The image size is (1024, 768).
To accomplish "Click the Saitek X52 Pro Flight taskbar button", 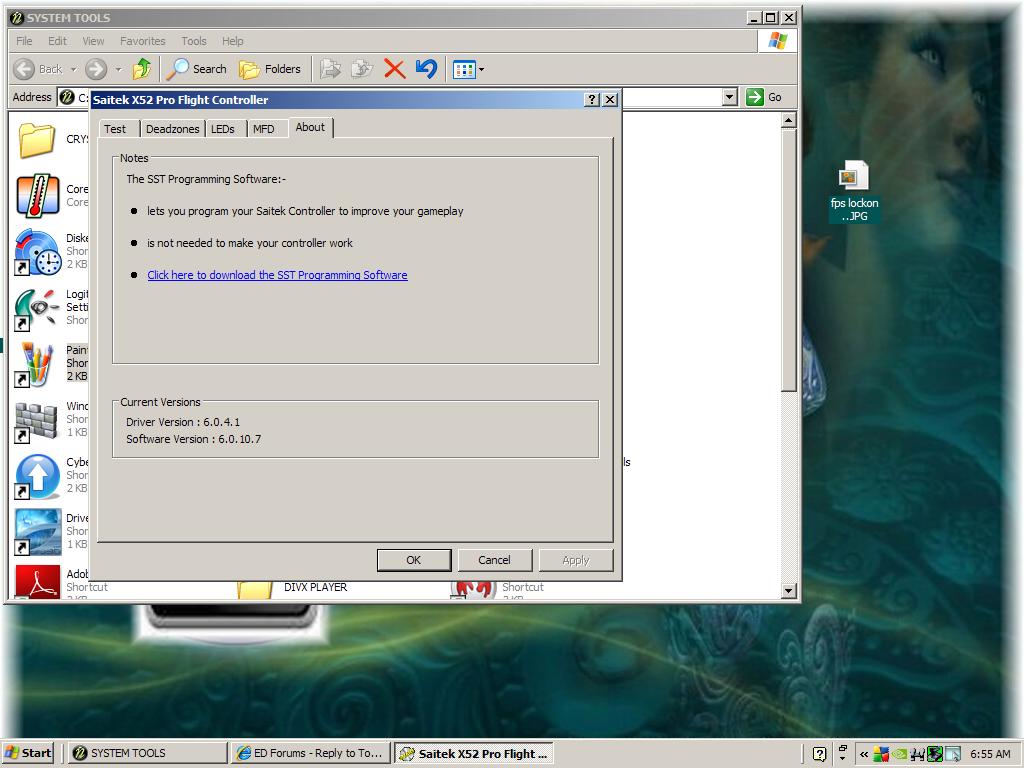I will point(474,753).
